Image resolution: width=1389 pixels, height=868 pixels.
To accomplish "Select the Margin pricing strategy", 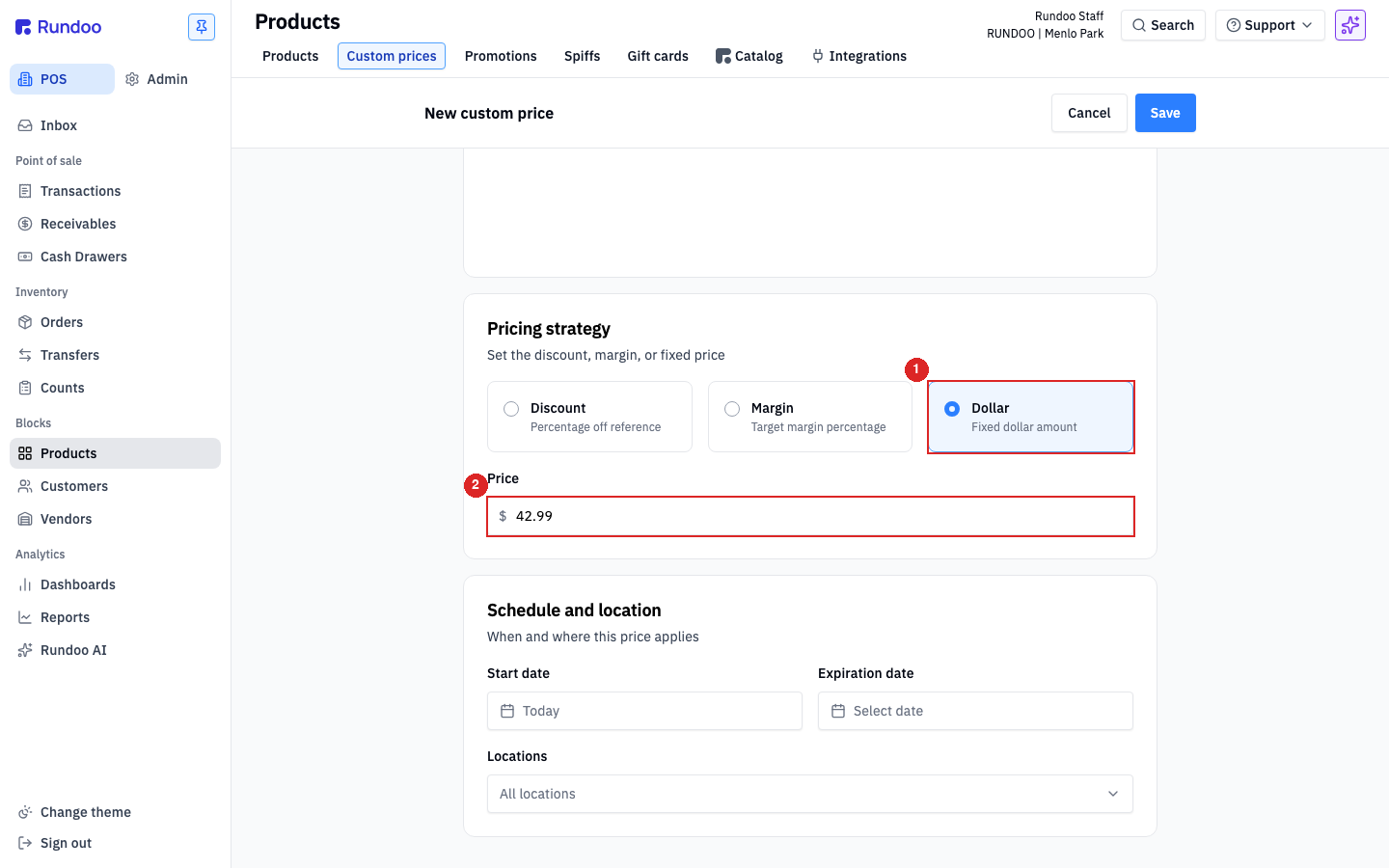I will pyautogui.click(x=810, y=417).
